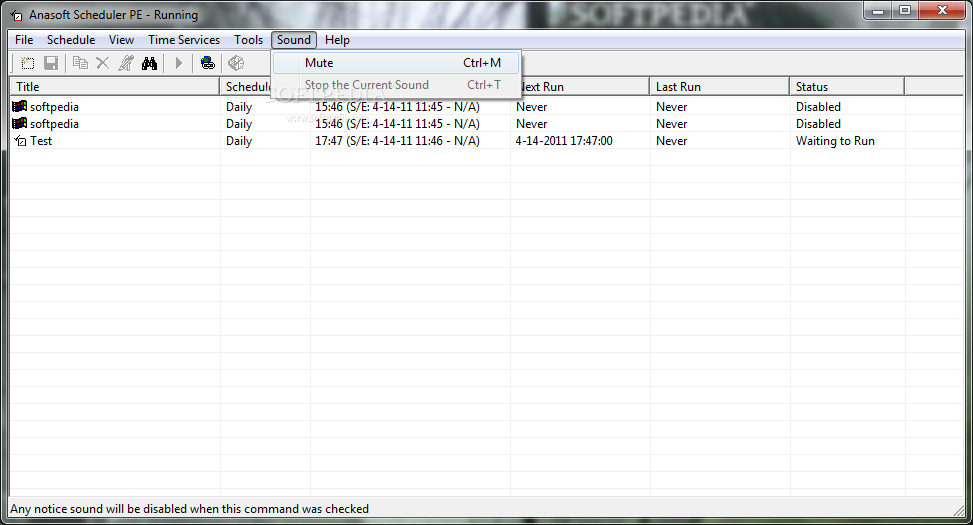Screen dimensions: 973x525
Task: Click the status bar hint message
Action: click(x=189, y=509)
